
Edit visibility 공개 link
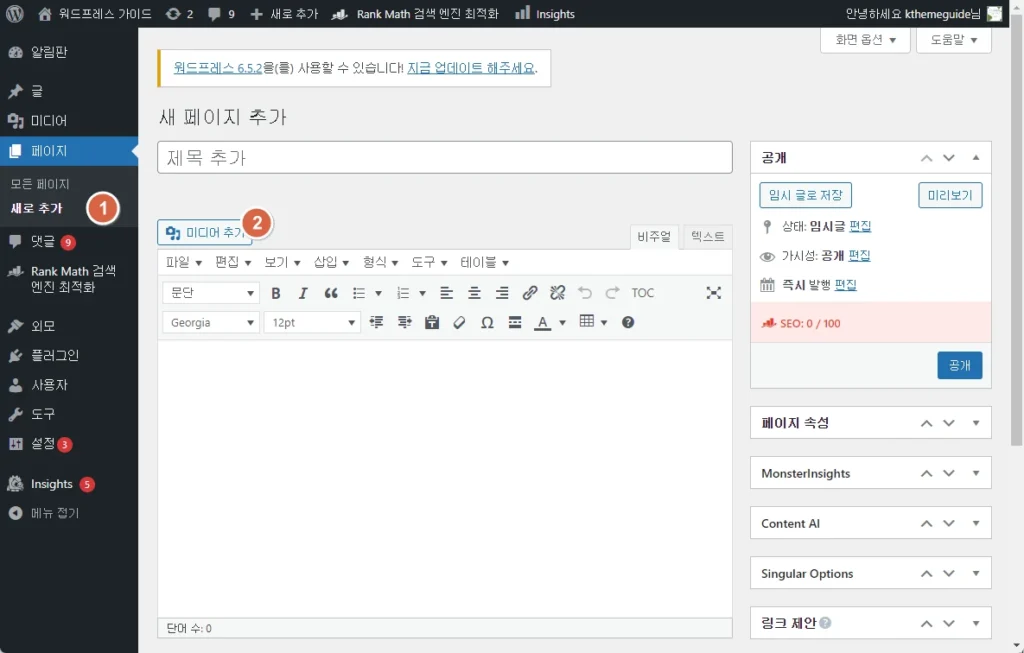(x=859, y=256)
